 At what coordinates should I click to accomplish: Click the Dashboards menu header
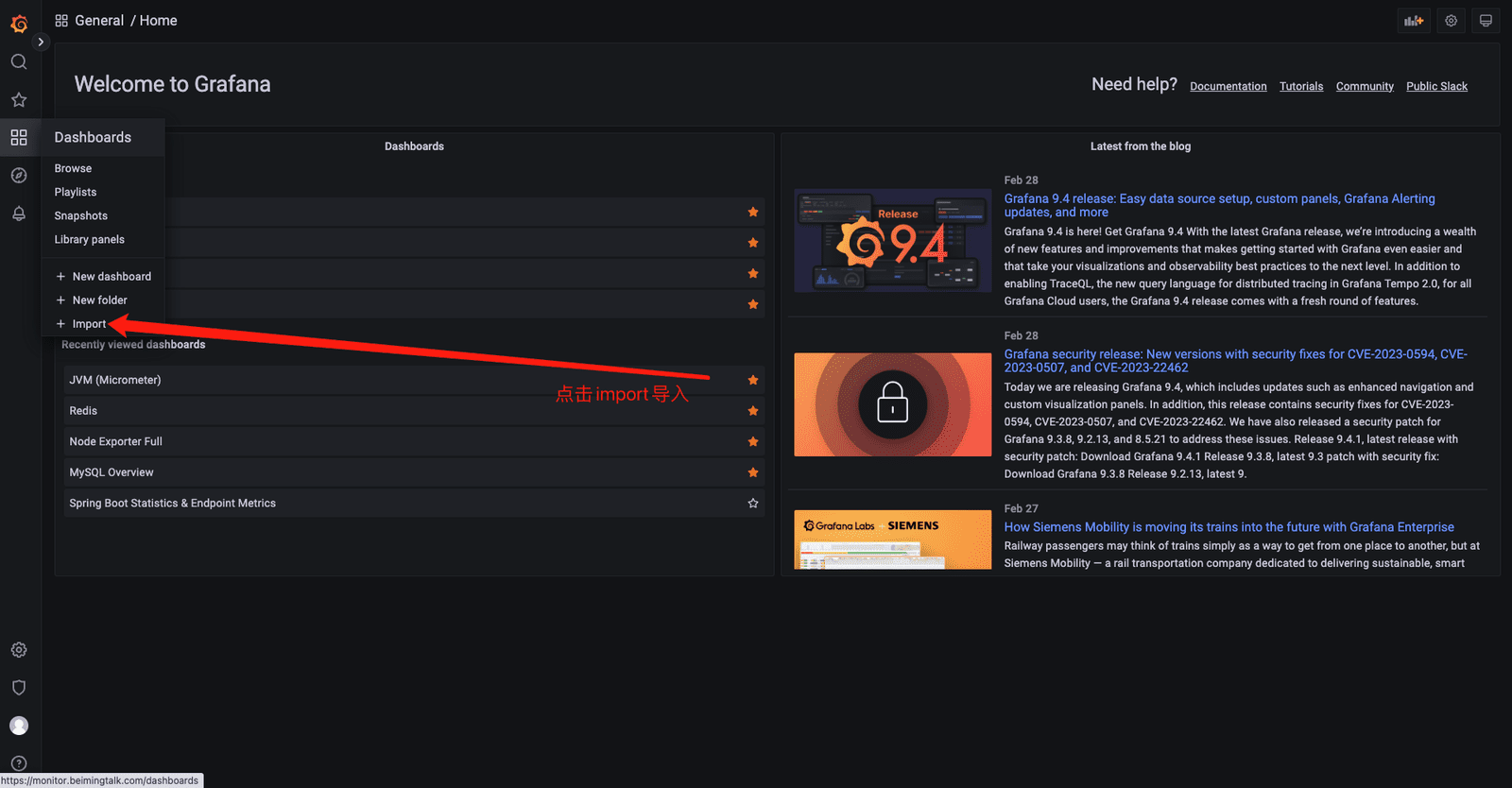point(93,137)
